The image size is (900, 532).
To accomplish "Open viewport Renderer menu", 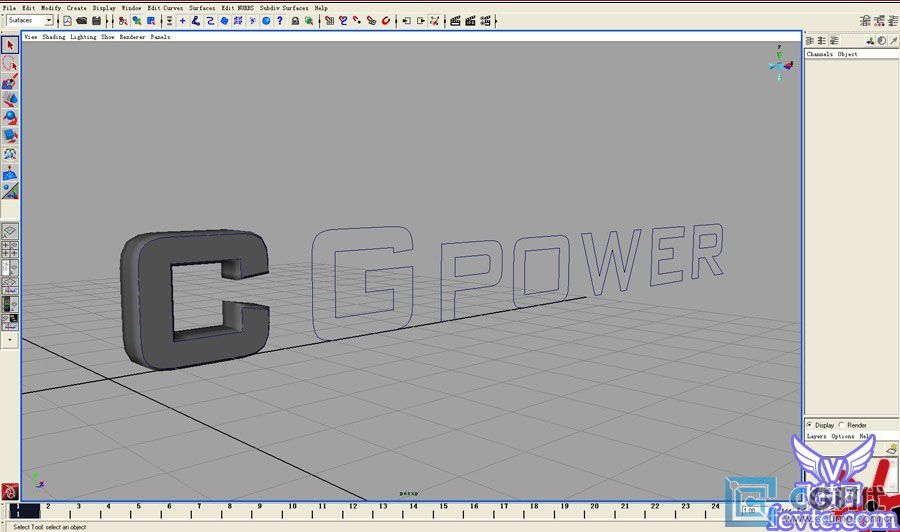I will coord(132,37).
